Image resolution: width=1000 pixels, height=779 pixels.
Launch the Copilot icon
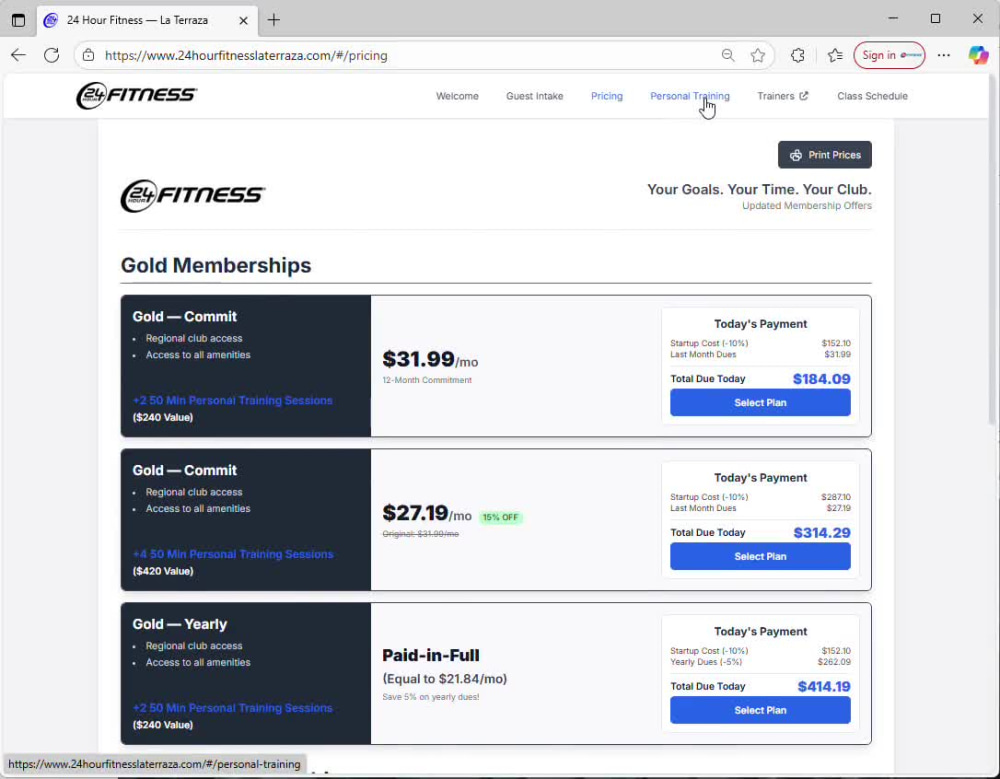tap(978, 56)
